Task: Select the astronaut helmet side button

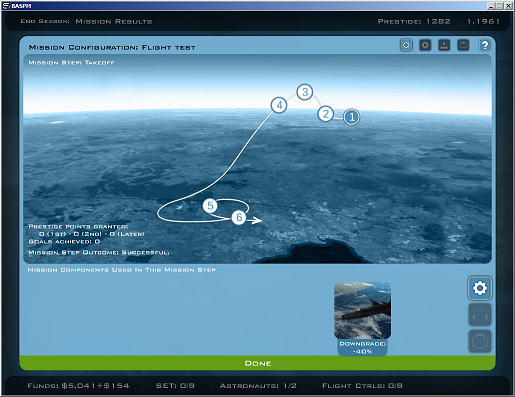Action: [479, 341]
